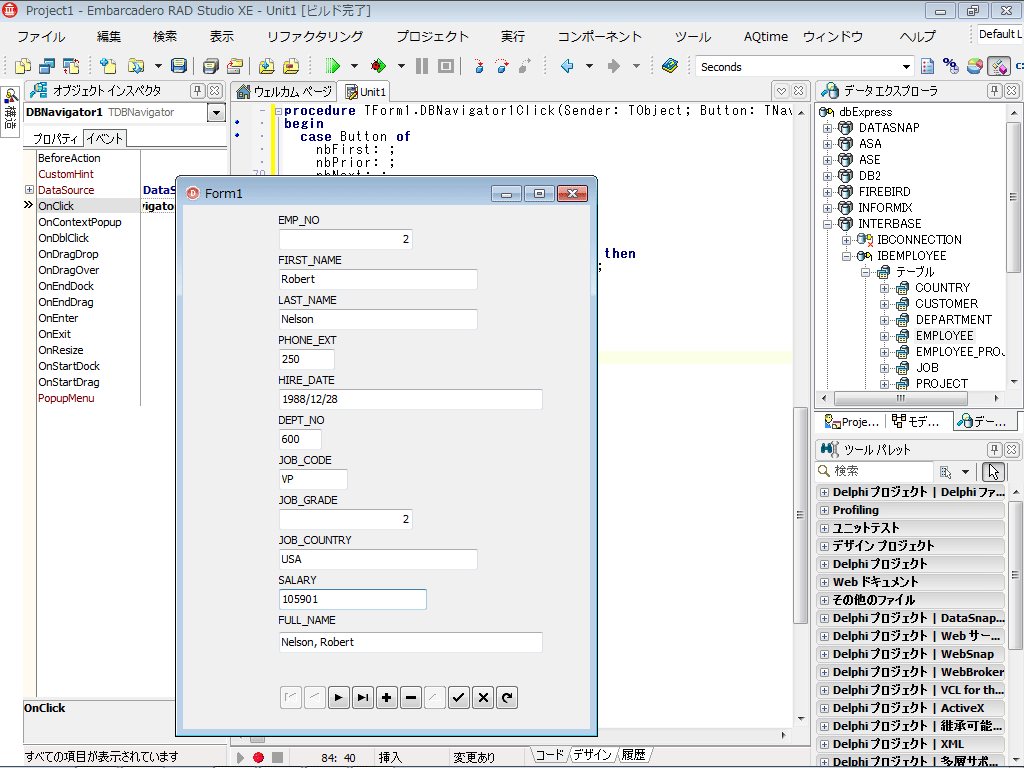
Task: Click the tool palette 検索 search box
Action: [x=874, y=471]
